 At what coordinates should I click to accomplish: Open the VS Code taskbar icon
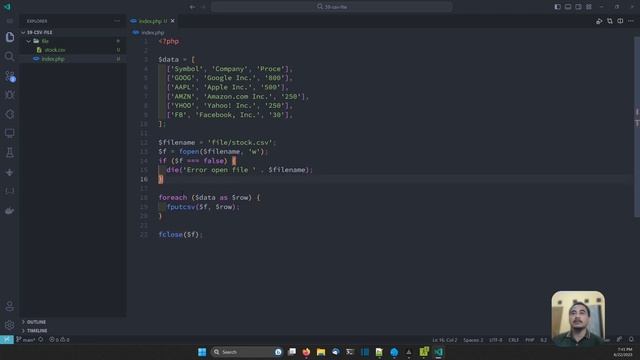click(438, 352)
